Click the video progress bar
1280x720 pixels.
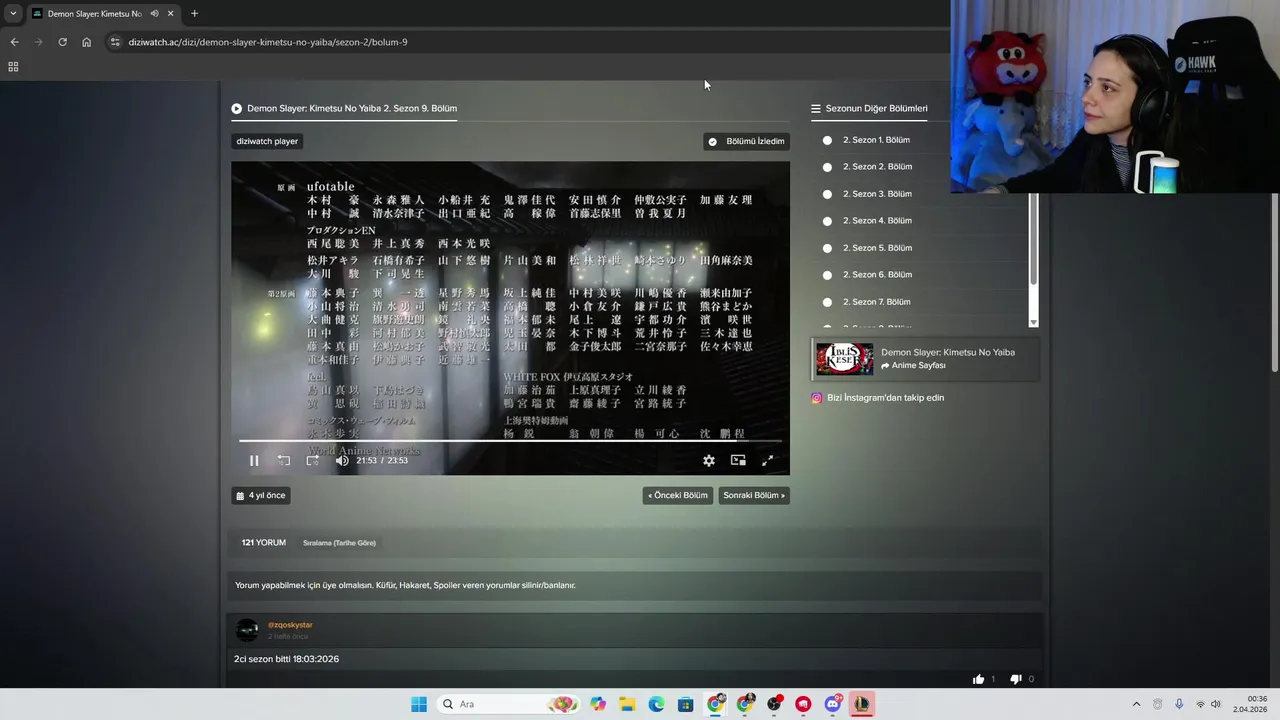point(510,441)
